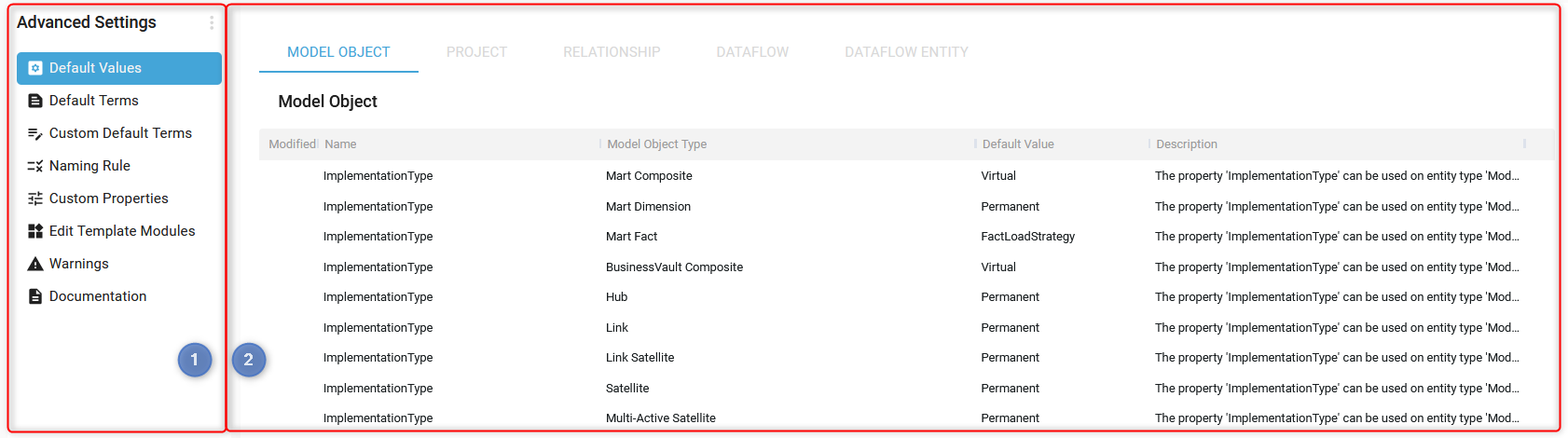
Task: Click the Default Terms document icon
Action: [35, 101]
